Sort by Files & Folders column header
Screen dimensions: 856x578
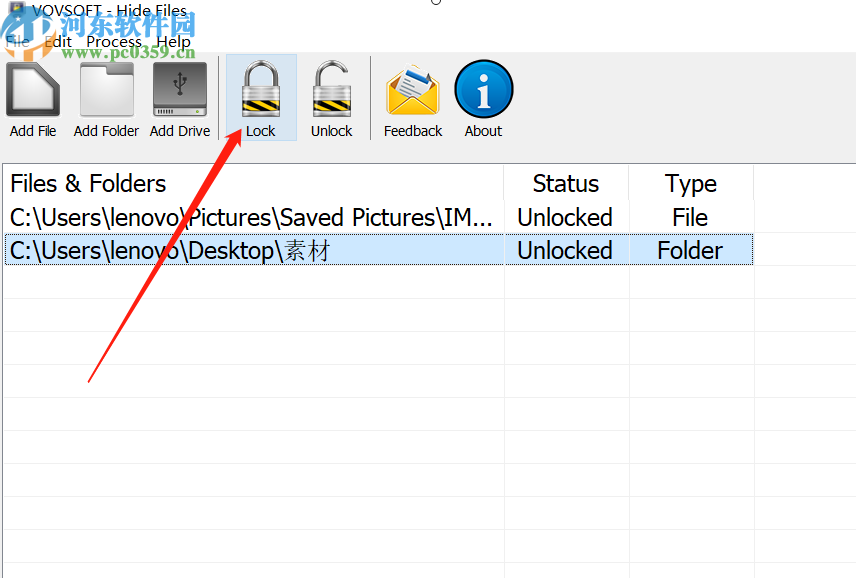click(x=88, y=184)
